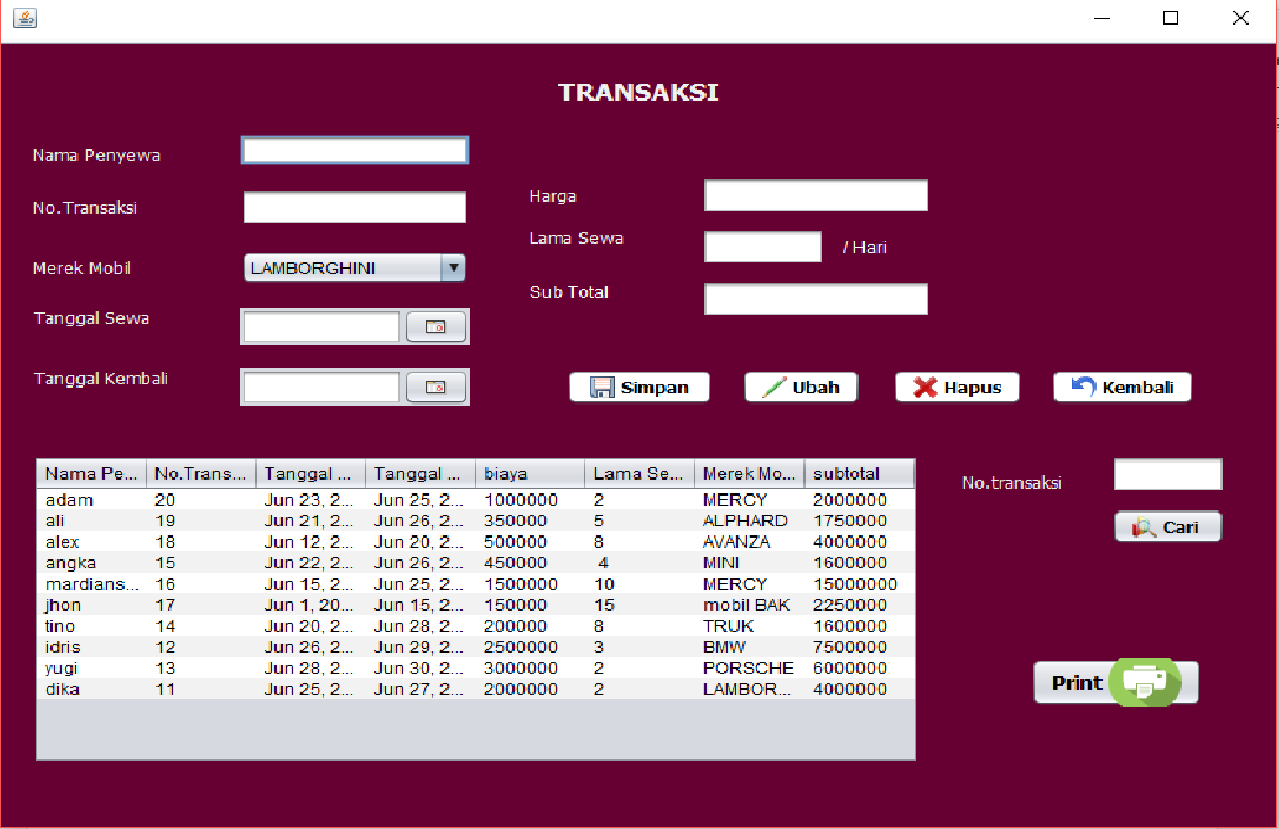Click the printer icon on Print button
The image size is (1279, 829).
click(1144, 682)
